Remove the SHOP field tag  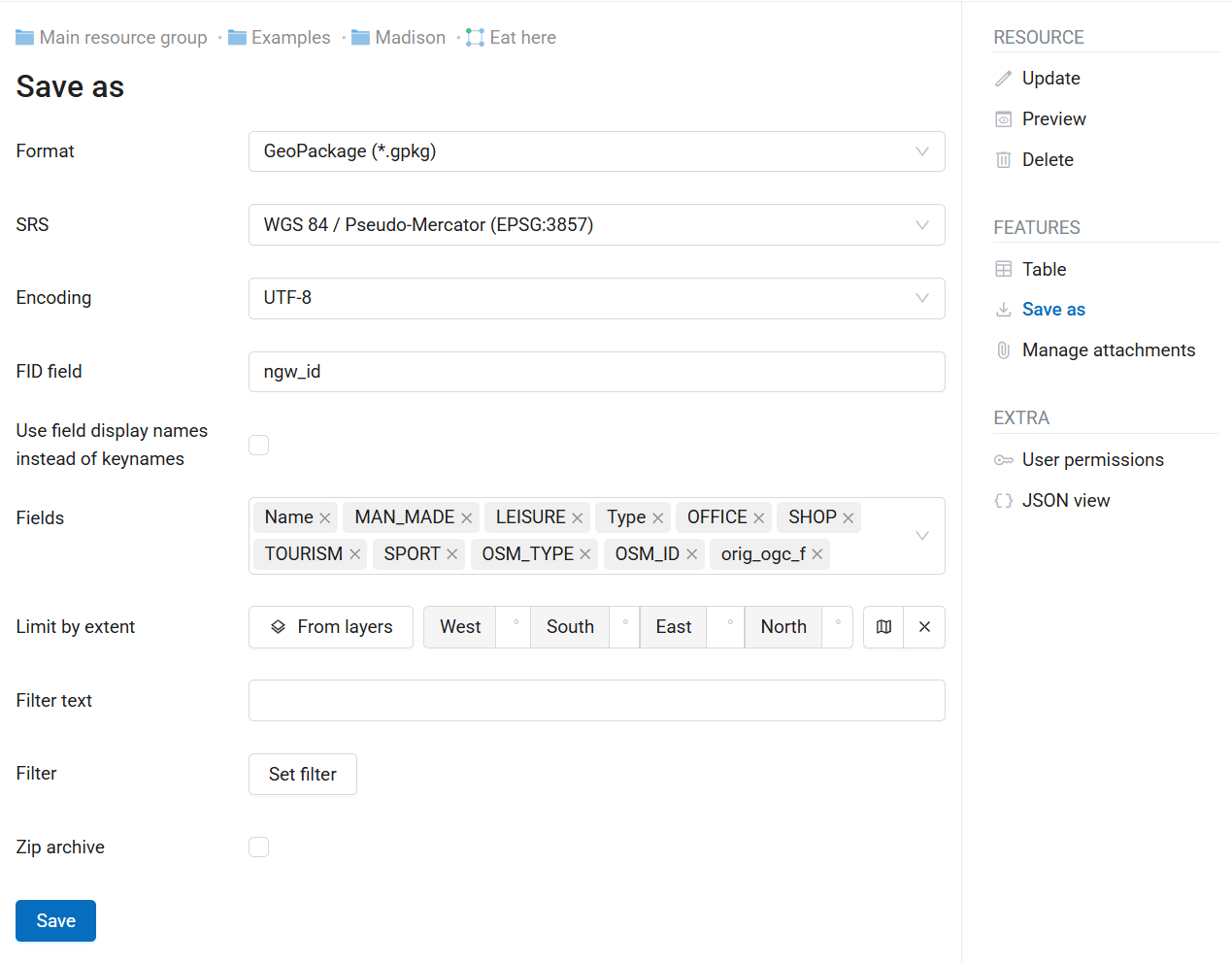(x=849, y=518)
